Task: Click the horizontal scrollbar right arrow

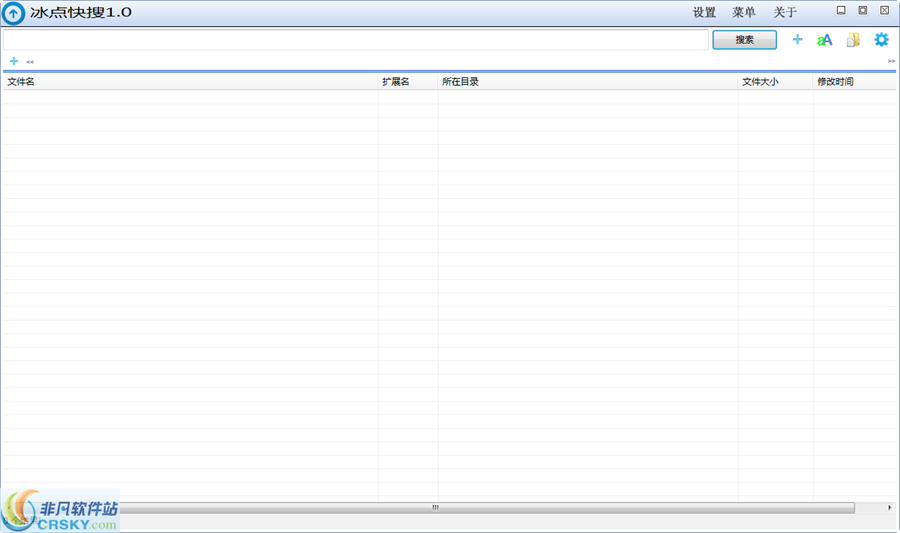Action: pyautogui.click(x=889, y=508)
